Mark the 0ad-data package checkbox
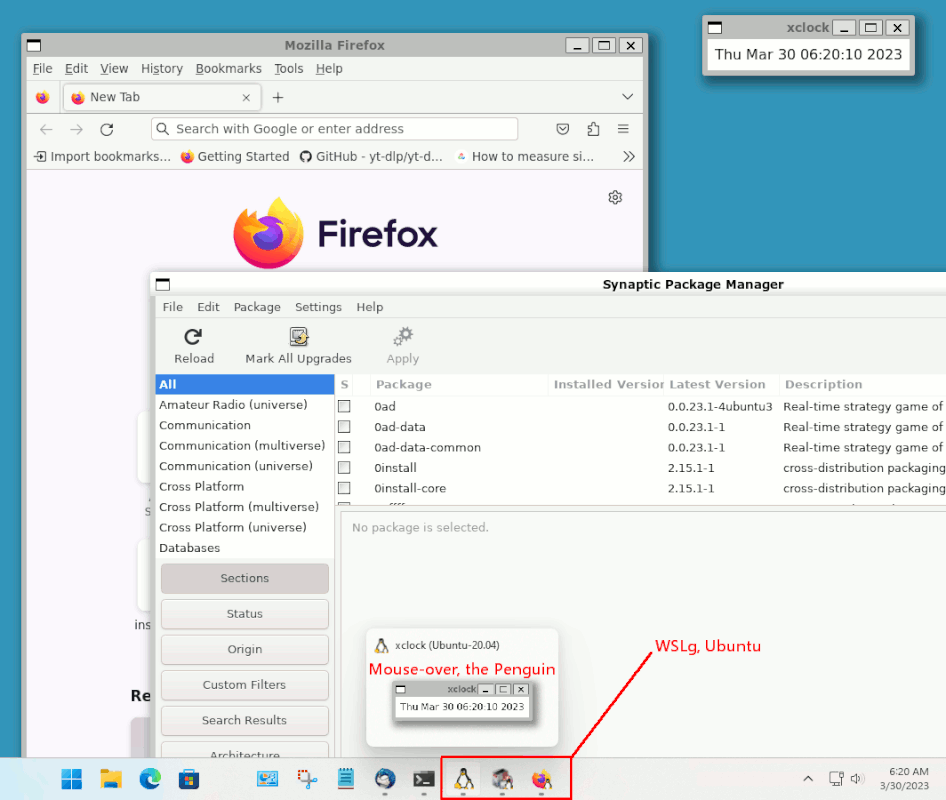This screenshot has width=946, height=800. [344, 427]
